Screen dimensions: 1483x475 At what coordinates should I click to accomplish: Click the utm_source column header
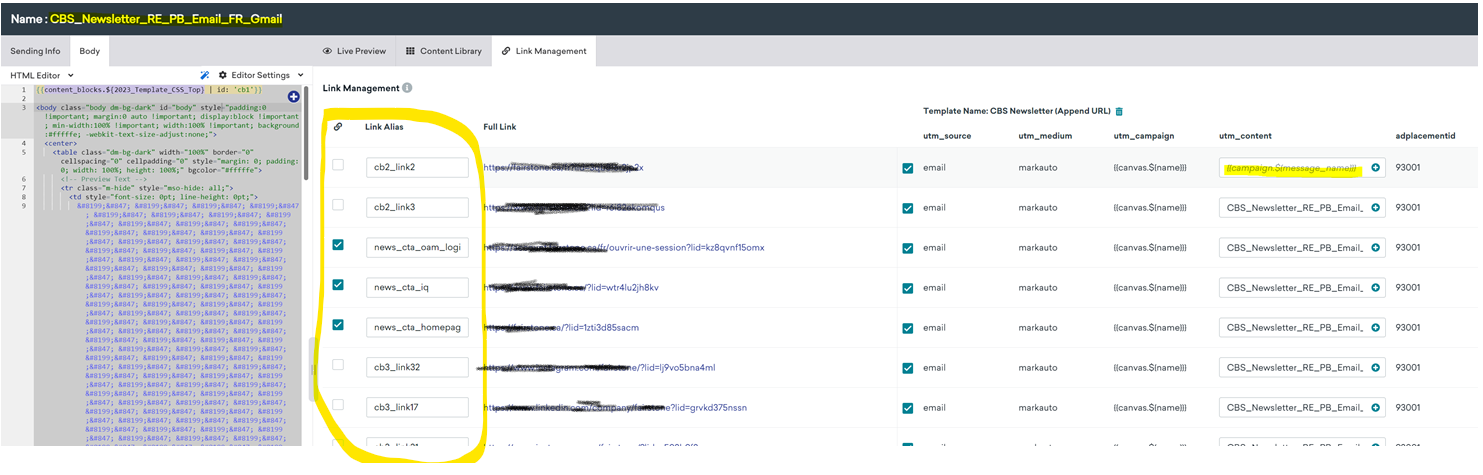[949, 136]
